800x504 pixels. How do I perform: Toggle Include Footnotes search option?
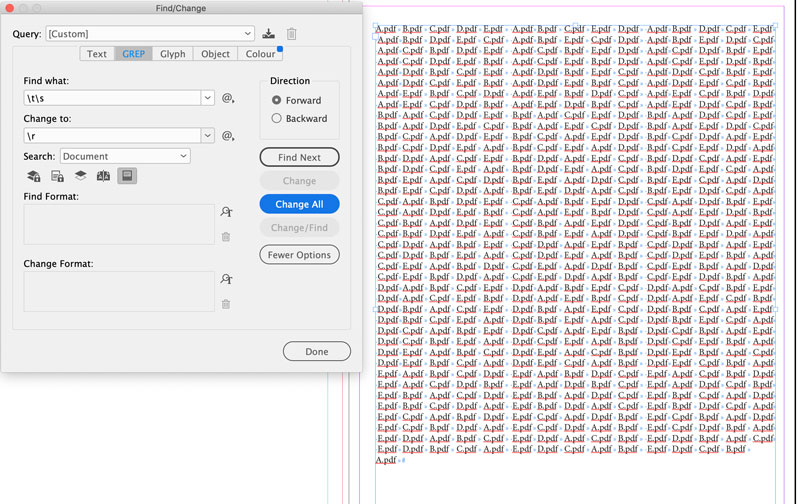127,176
